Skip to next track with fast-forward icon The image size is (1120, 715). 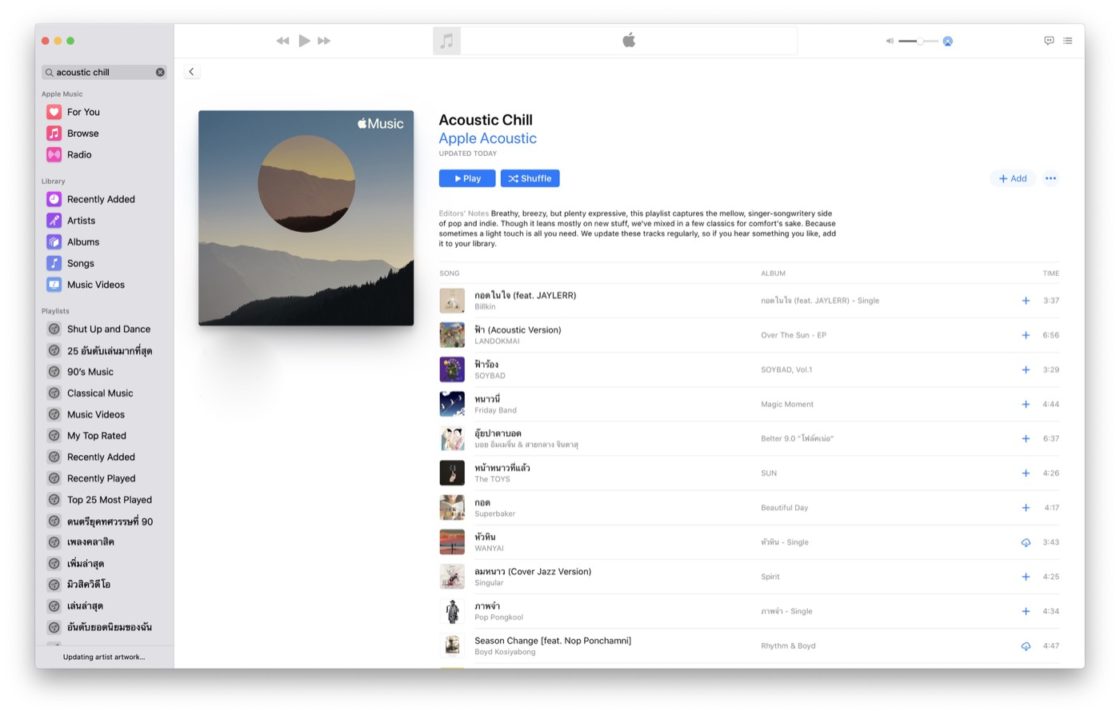324,41
